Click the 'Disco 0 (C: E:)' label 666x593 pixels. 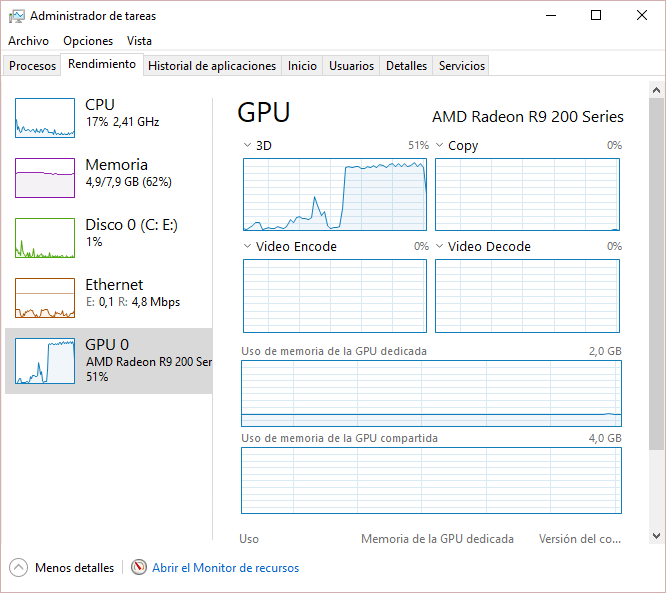(x=131, y=224)
